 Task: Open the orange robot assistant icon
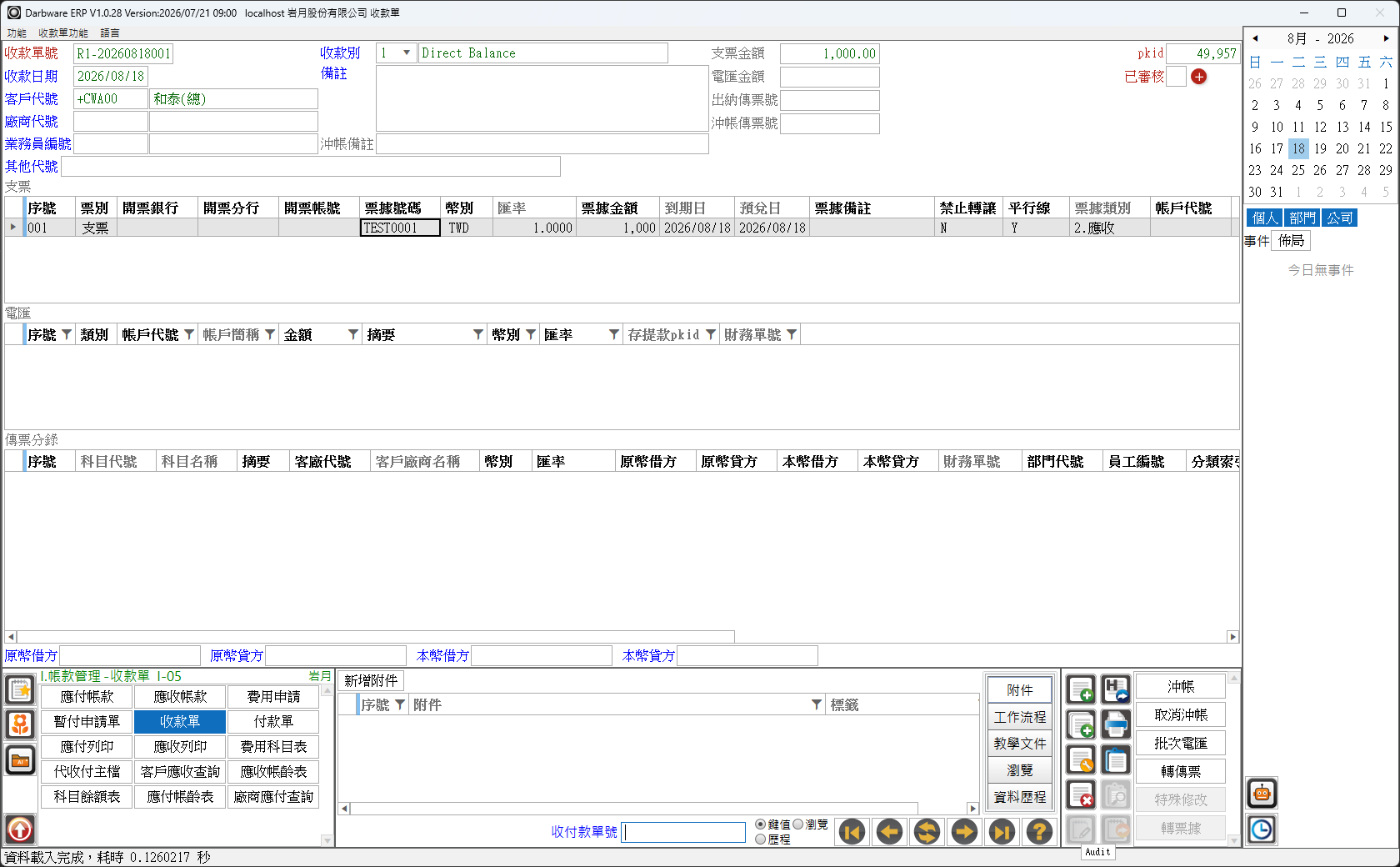(1262, 794)
